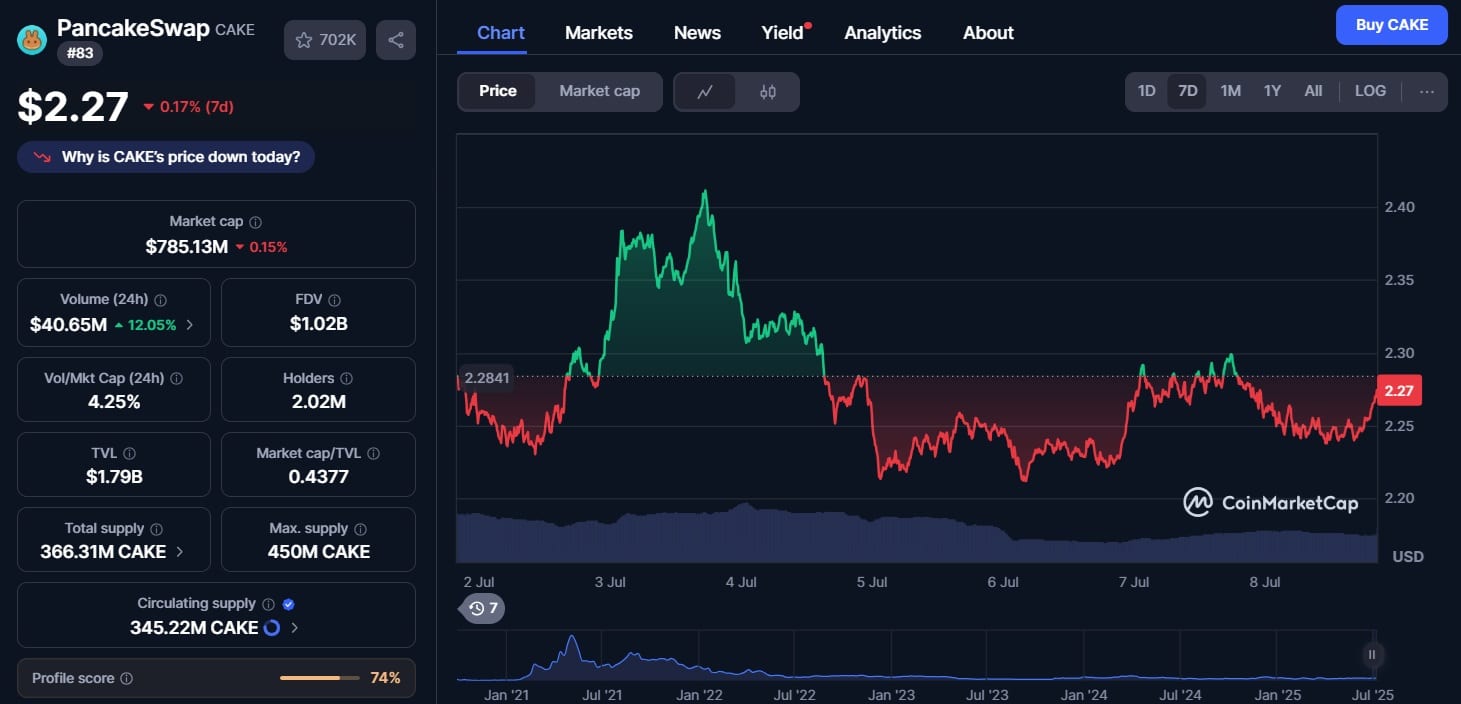Open the share icon button
The height and width of the screenshot is (704, 1461).
[396, 40]
